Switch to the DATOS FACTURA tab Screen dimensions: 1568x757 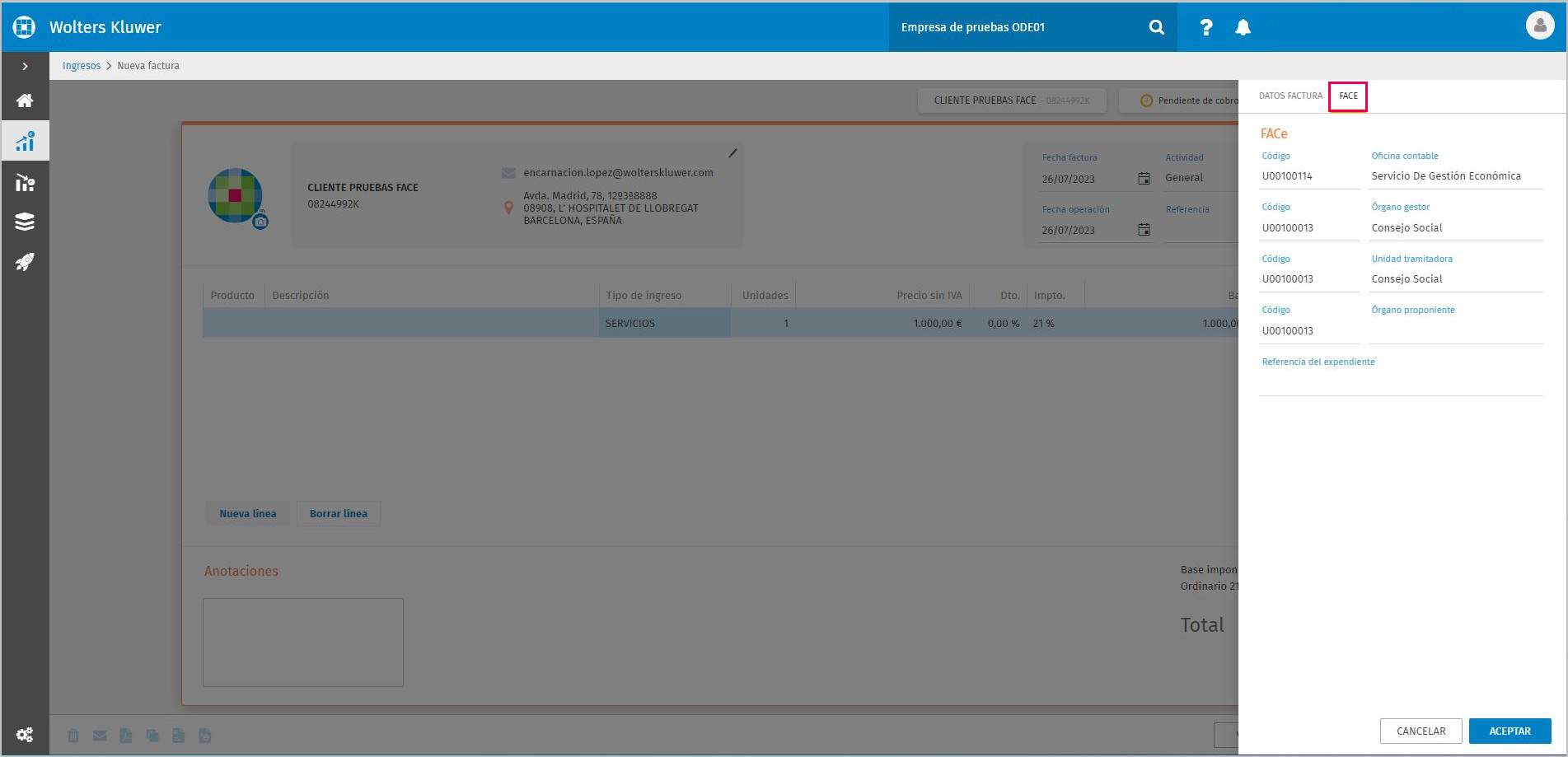[1290, 96]
